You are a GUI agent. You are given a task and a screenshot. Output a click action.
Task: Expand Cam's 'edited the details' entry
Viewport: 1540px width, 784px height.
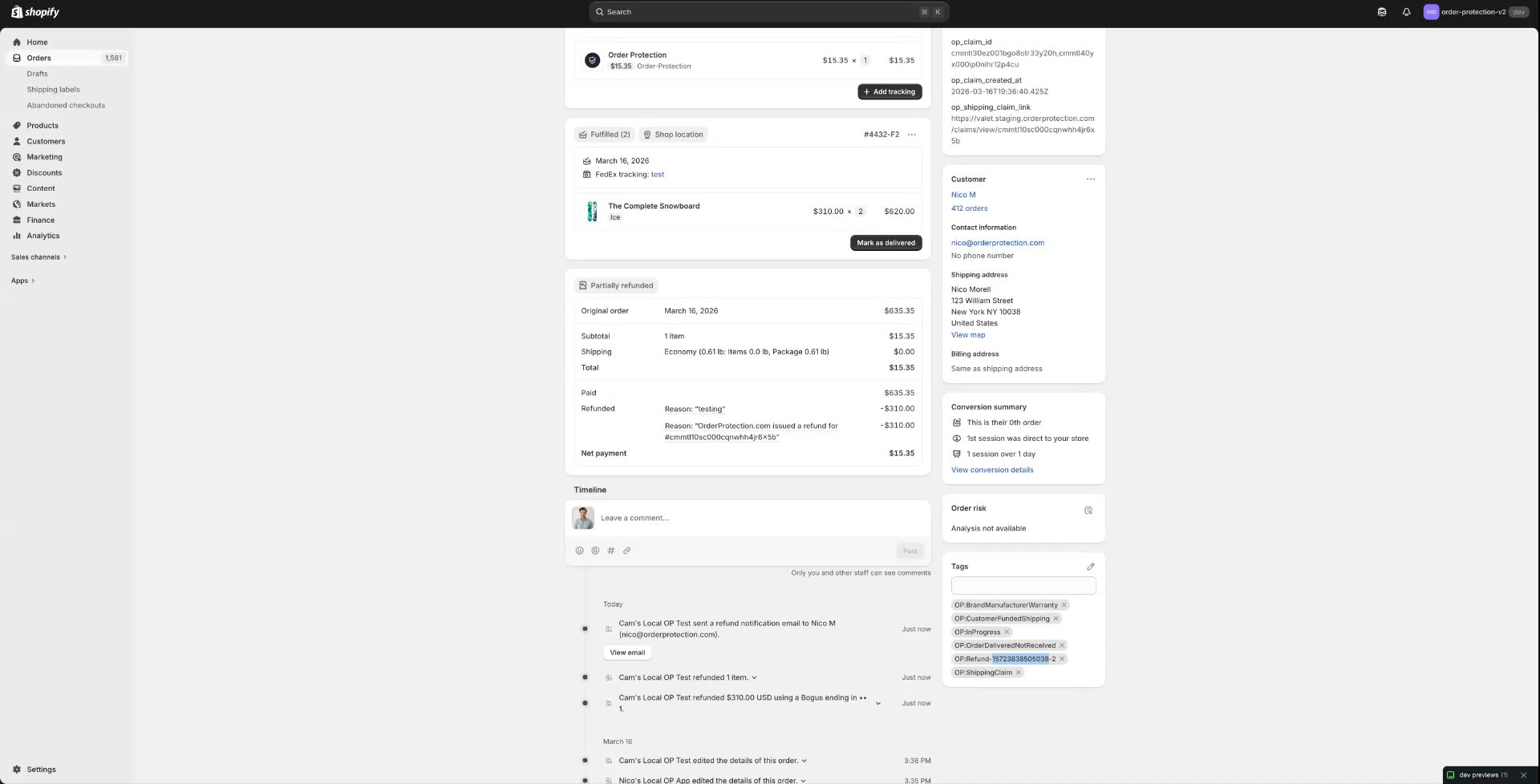click(804, 761)
